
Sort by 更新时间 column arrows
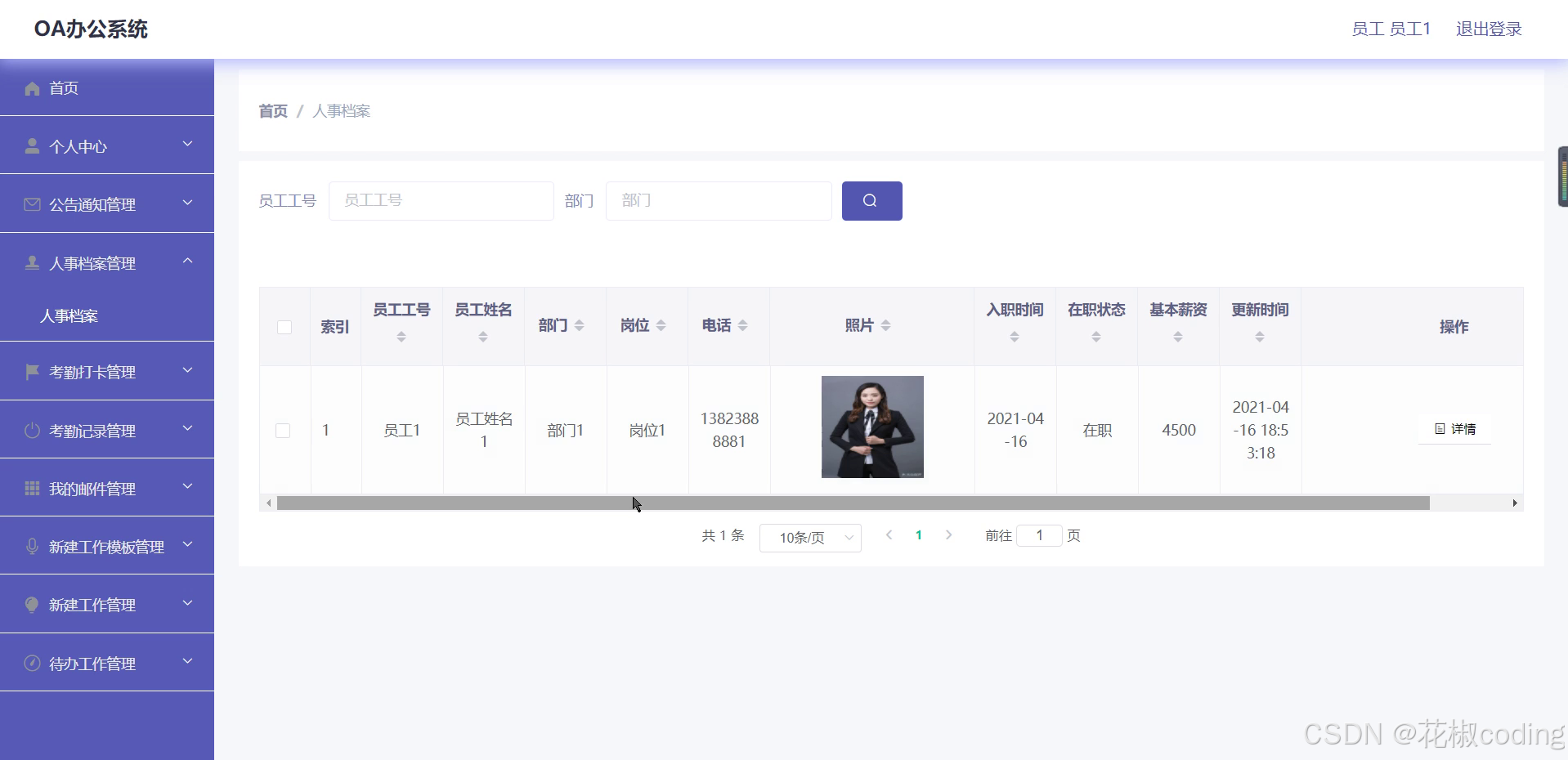[1260, 337]
